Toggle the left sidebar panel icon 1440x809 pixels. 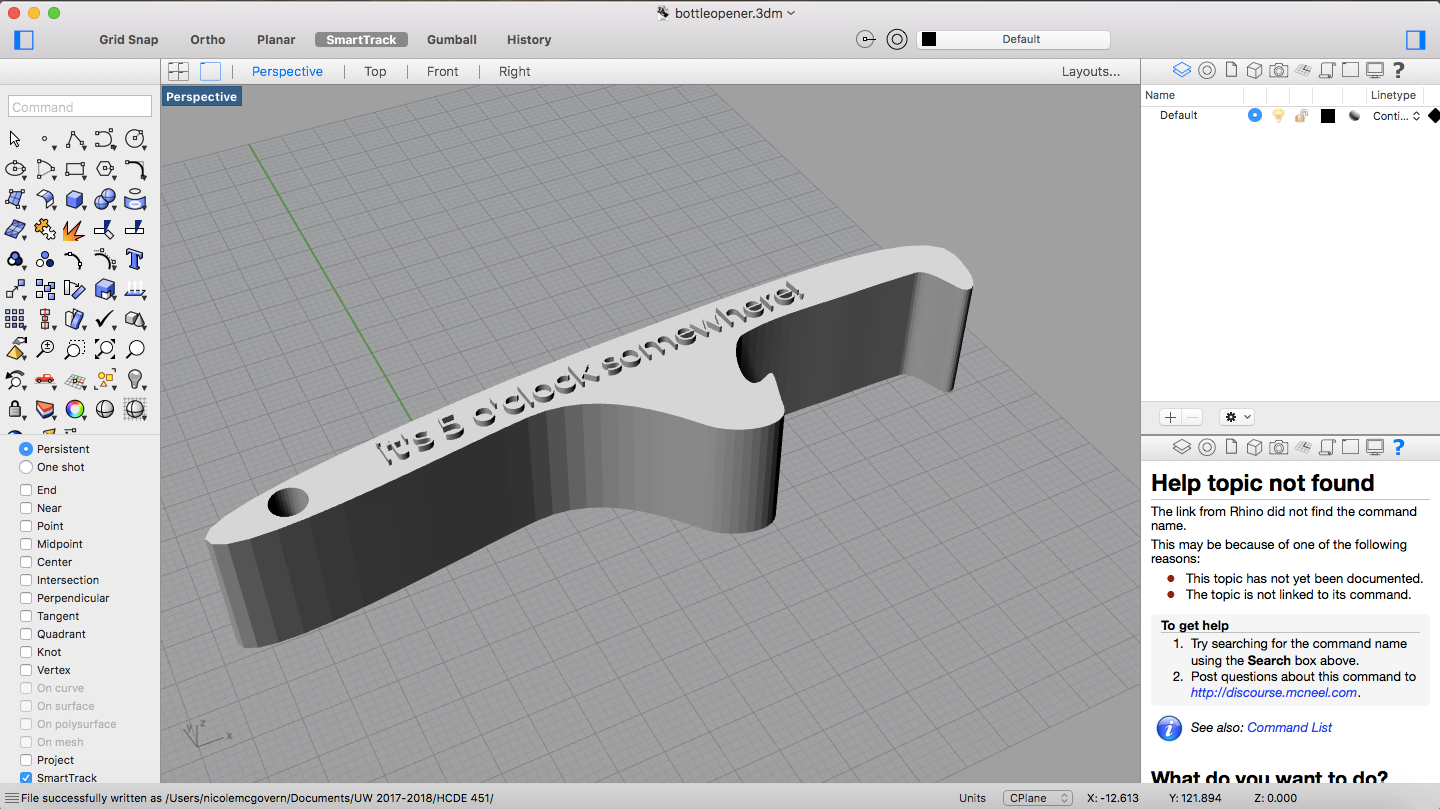pyautogui.click(x=24, y=40)
